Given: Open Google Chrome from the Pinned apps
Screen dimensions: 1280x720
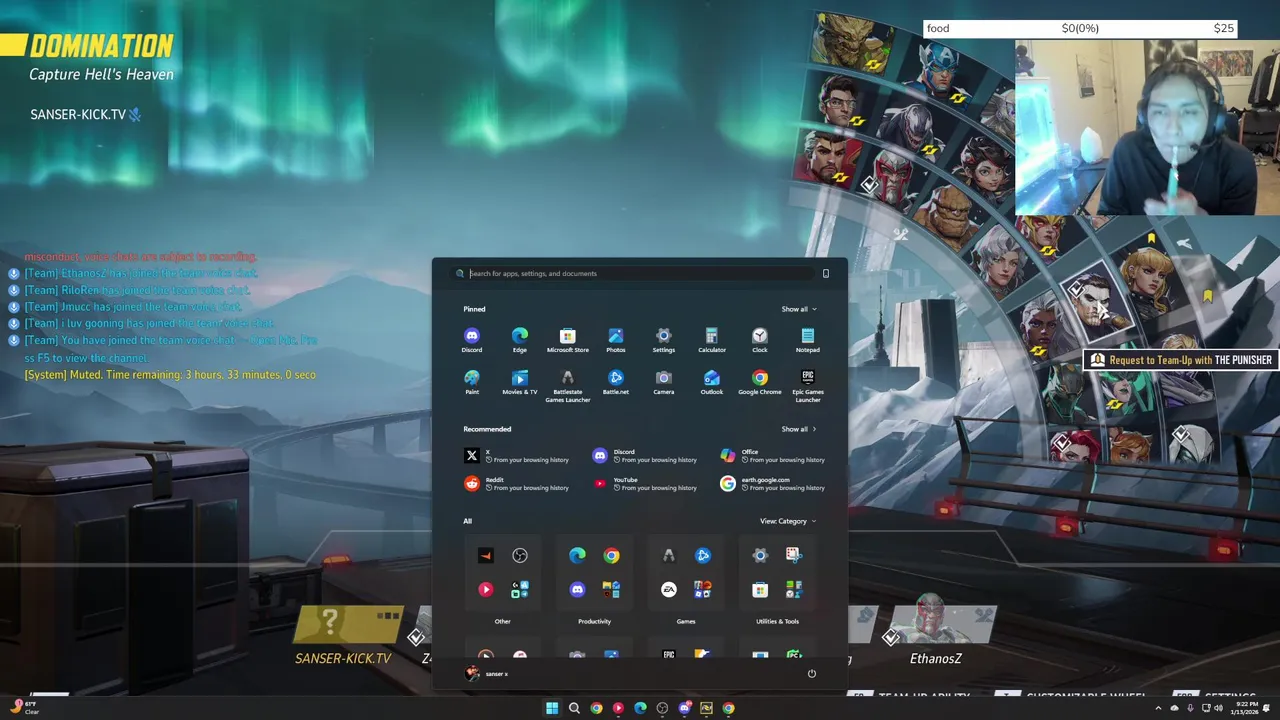Looking at the screenshot, I should (760, 382).
